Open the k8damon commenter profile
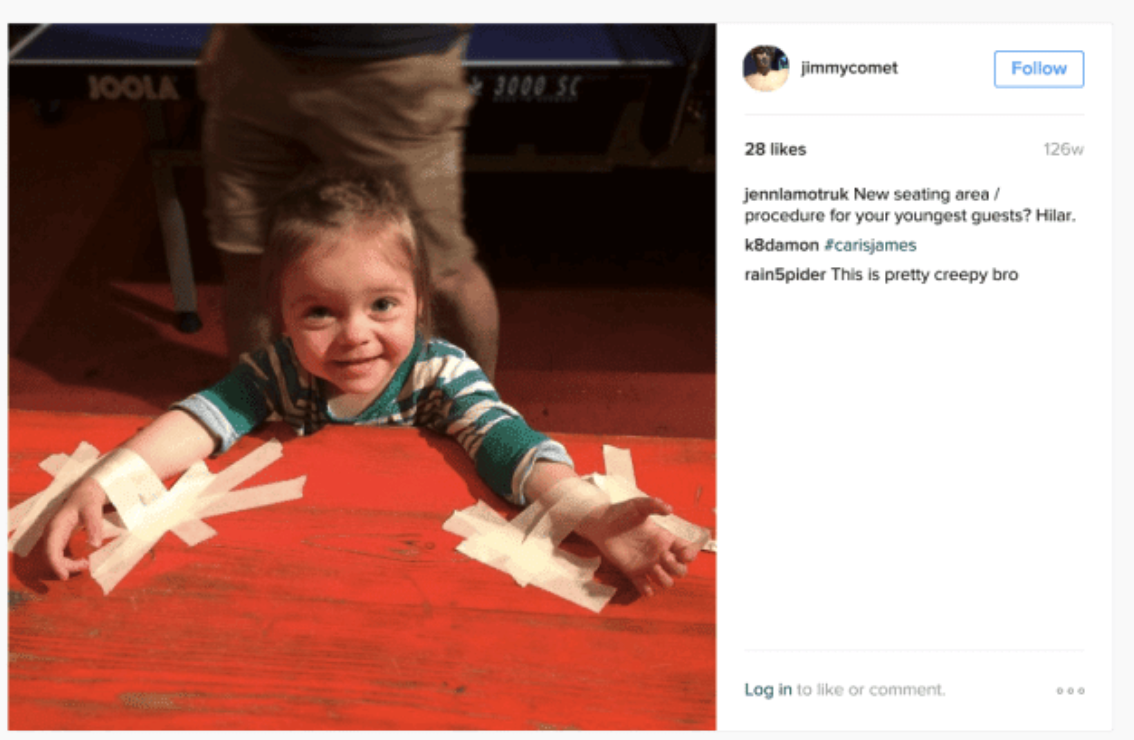Viewport: 1134px width, 740px height. [782, 245]
